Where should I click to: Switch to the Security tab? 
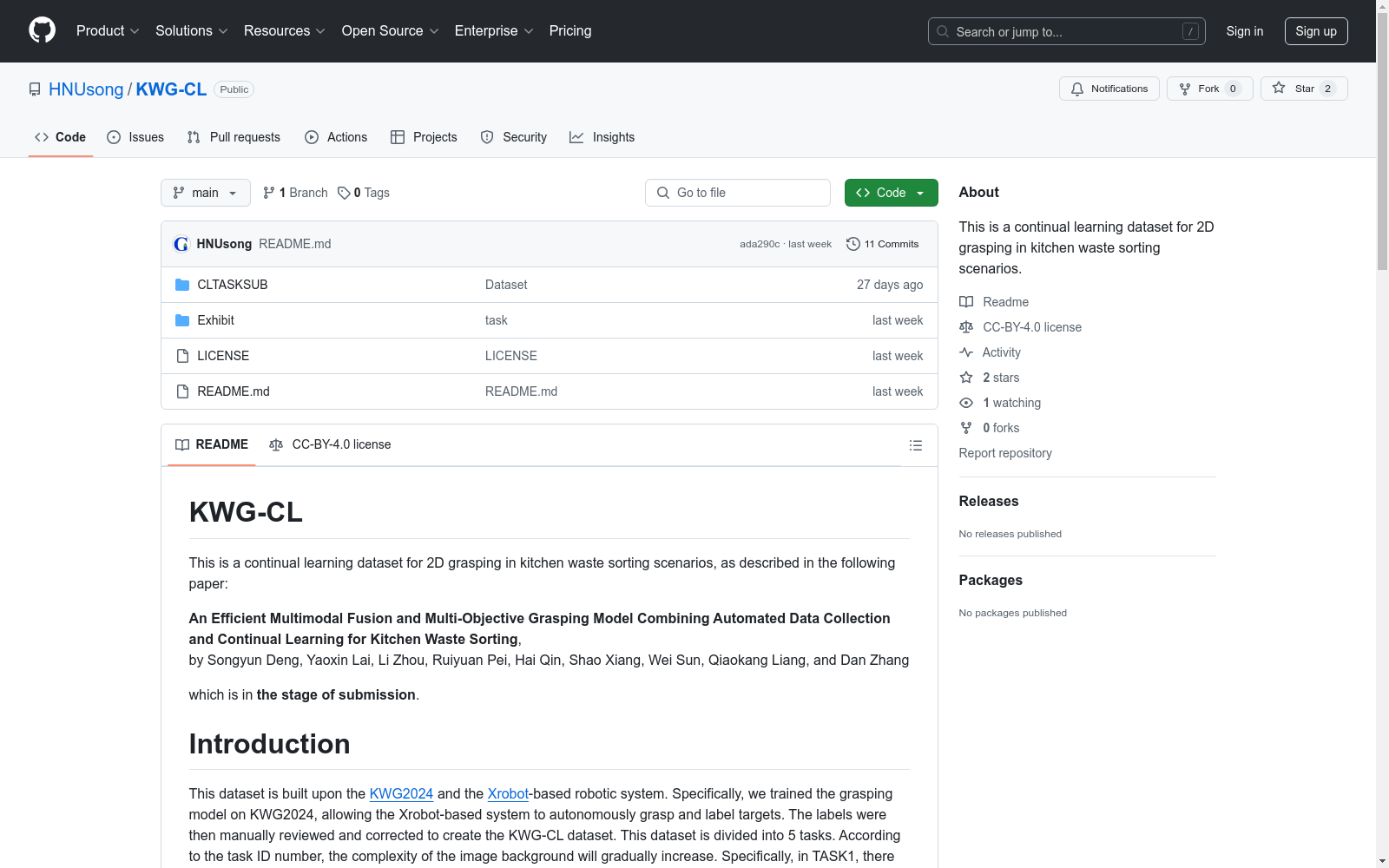[x=514, y=137]
